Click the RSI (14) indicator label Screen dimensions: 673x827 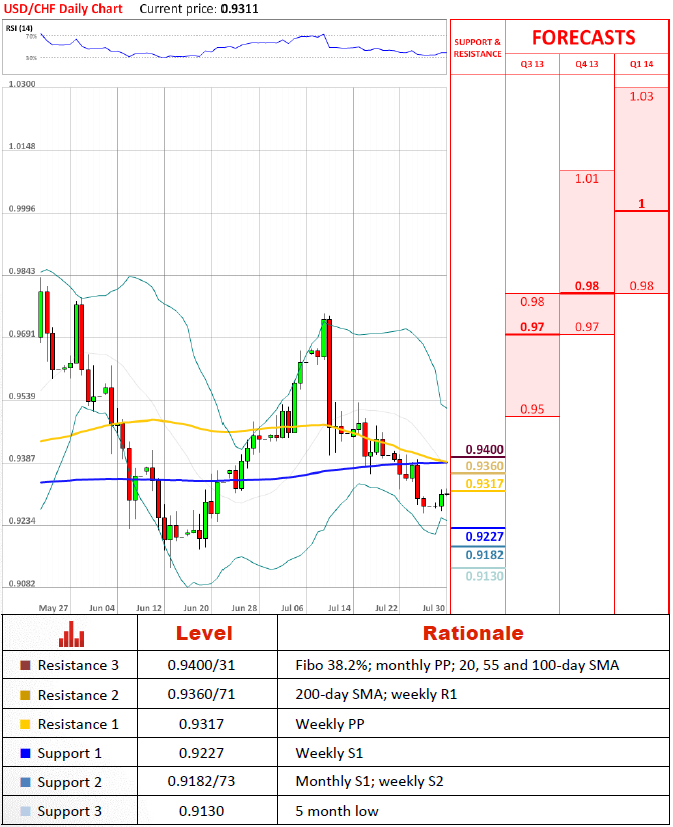[20, 27]
